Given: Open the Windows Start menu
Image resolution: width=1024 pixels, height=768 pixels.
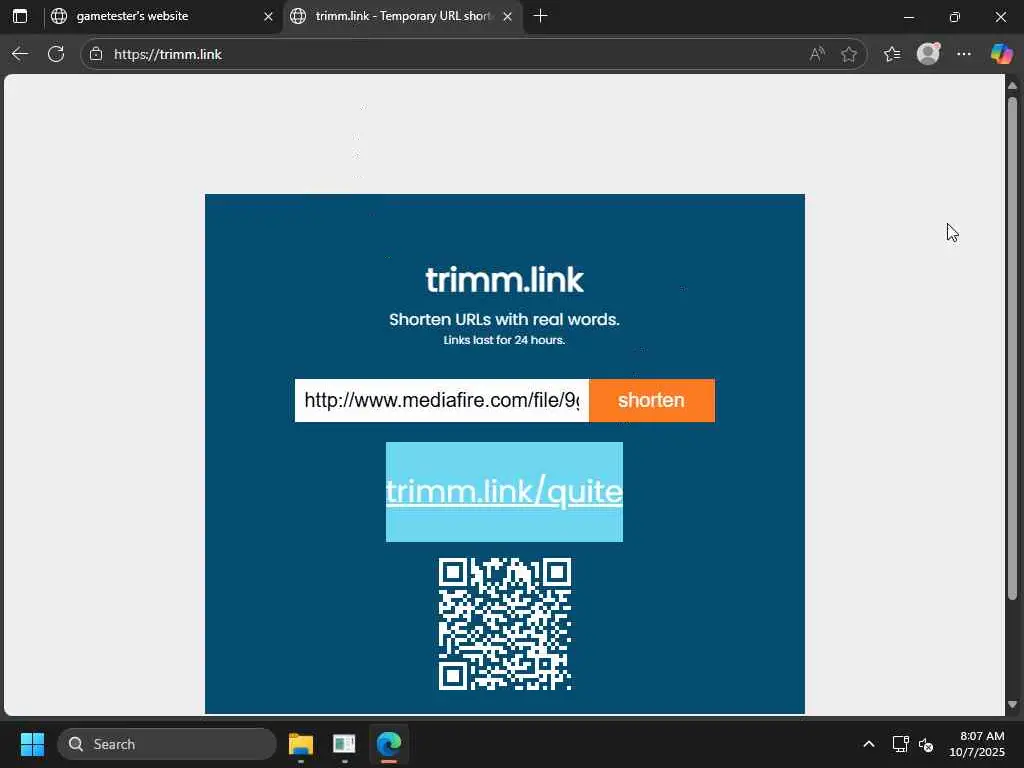Looking at the screenshot, I should 32,744.
